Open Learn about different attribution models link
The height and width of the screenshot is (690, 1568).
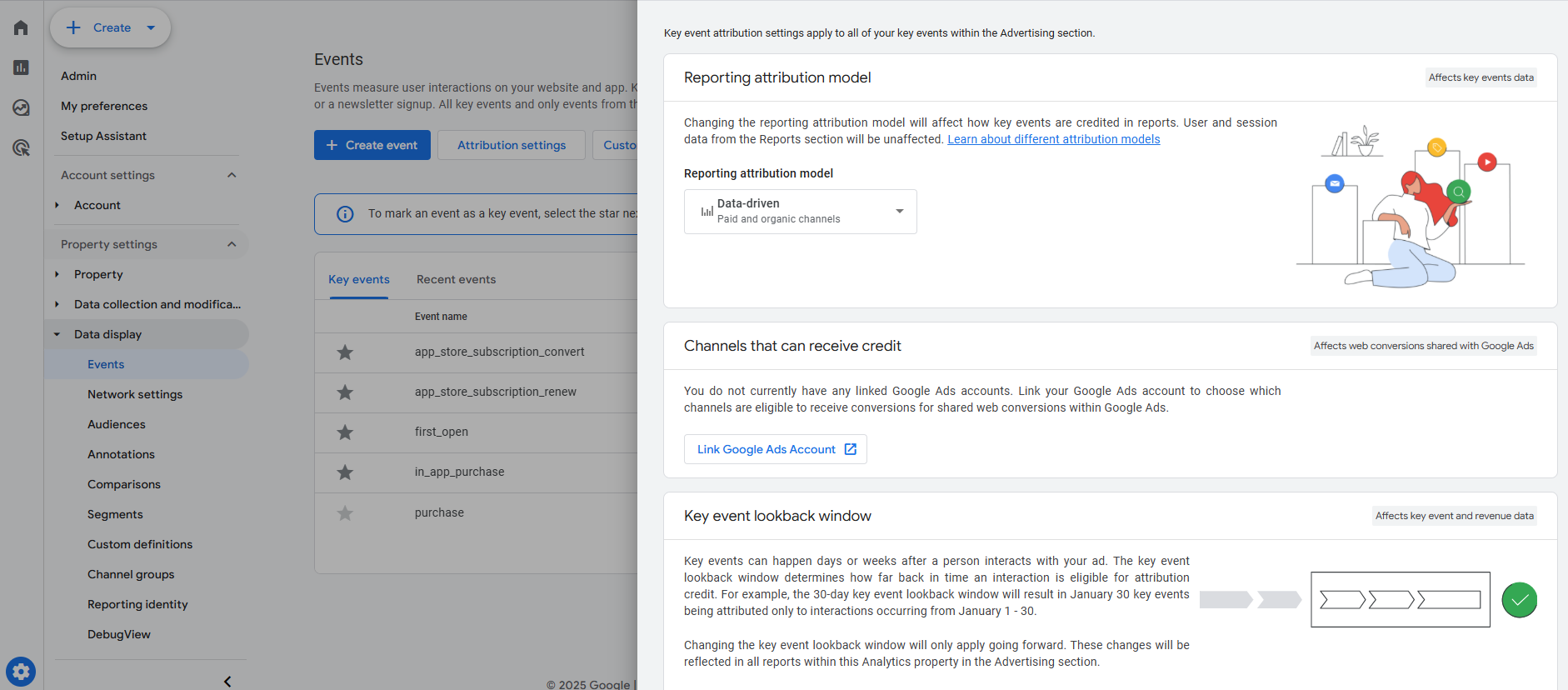tap(1054, 139)
